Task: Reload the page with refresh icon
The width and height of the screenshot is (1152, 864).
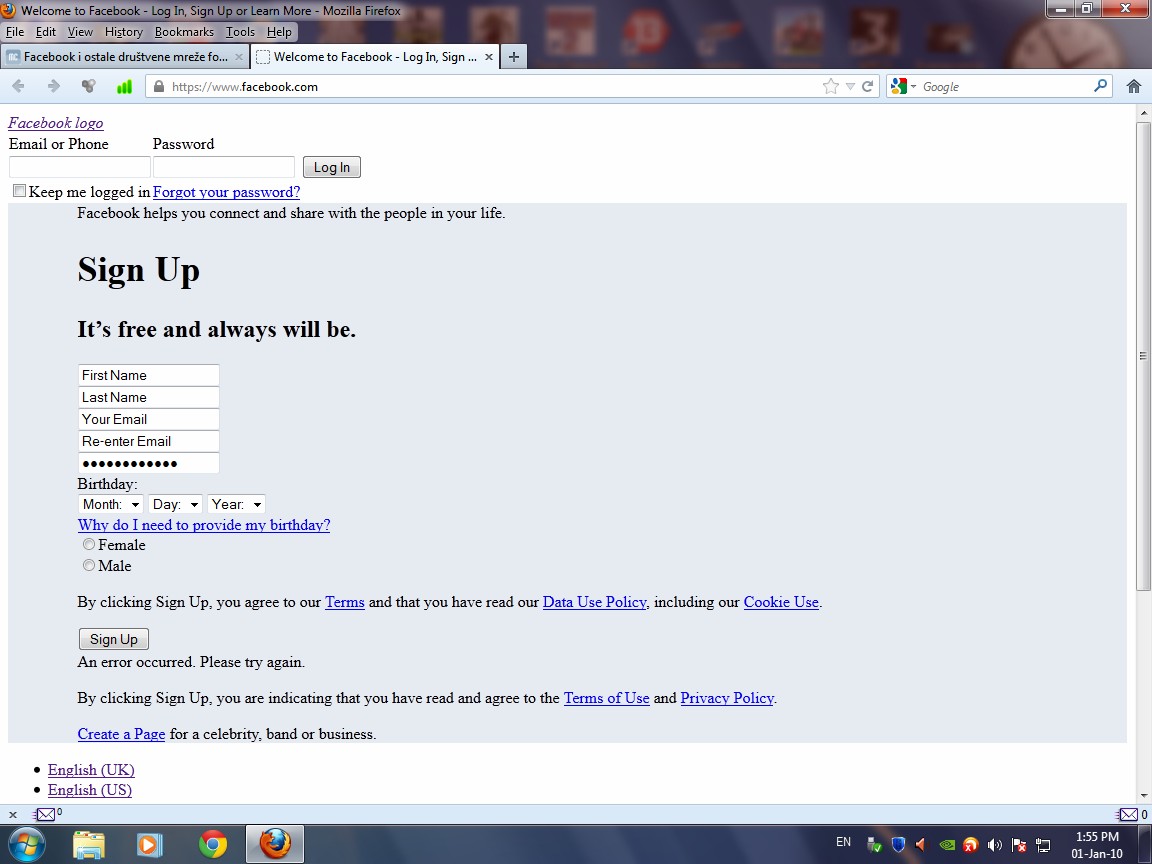Action: pyautogui.click(x=868, y=86)
